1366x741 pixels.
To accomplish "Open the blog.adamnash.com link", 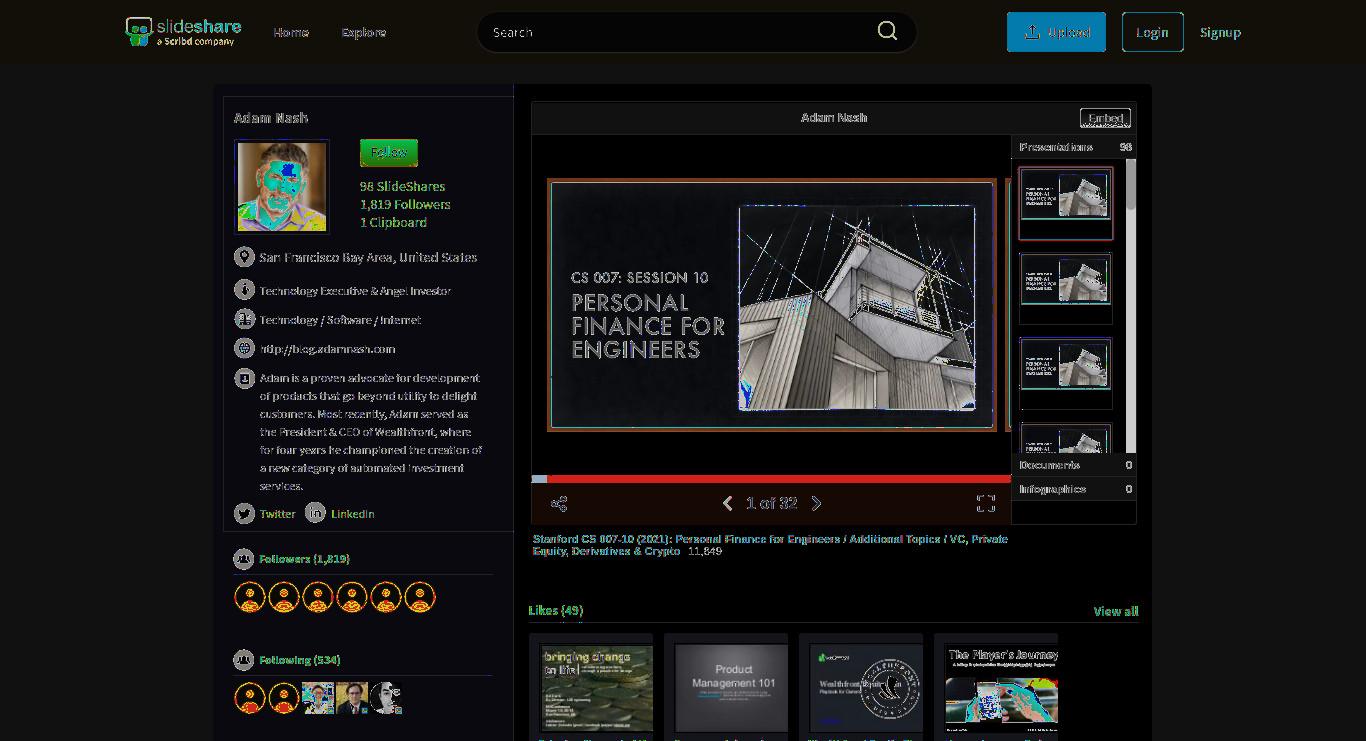I will pos(327,349).
